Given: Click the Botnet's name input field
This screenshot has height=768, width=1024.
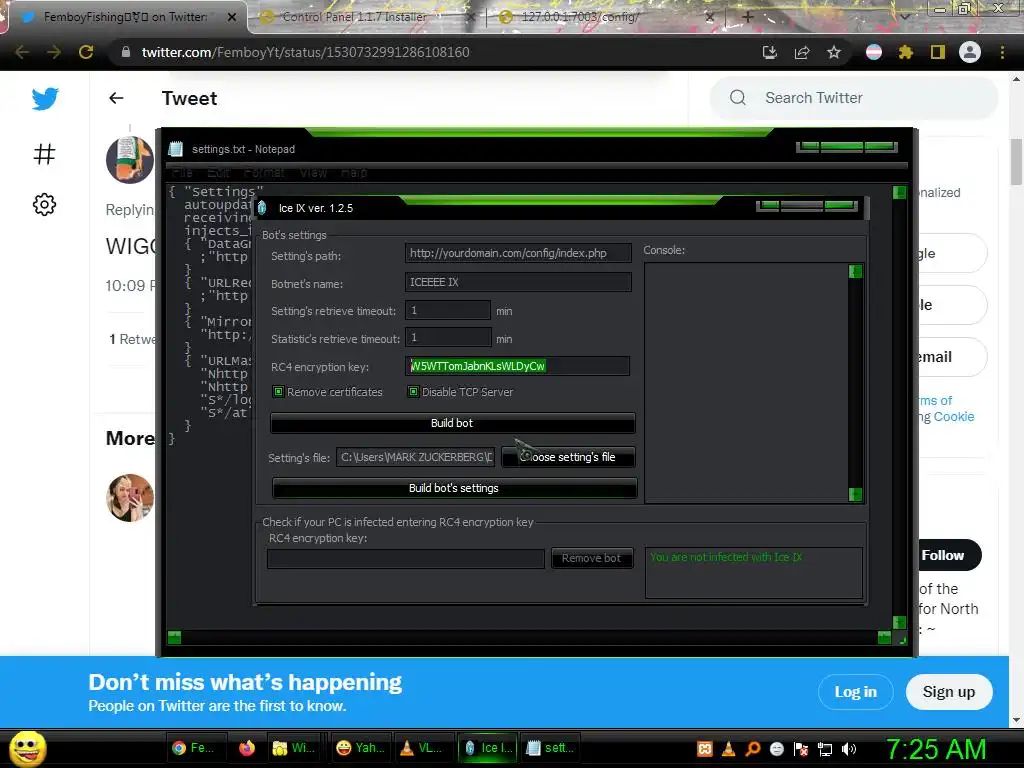Looking at the screenshot, I should coord(518,282).
